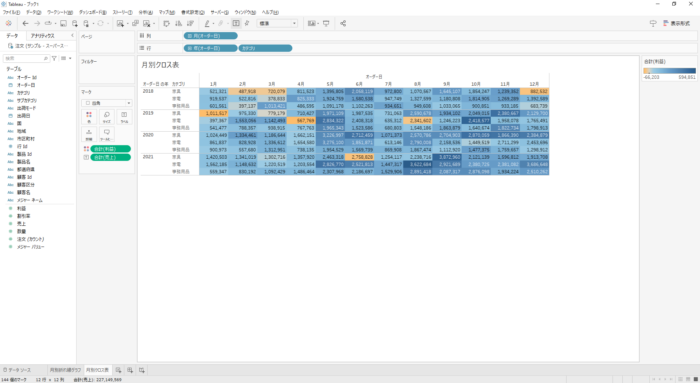The width and height of the screenshot is (700, 383).
Task: Switch to the アナリティクス tab
Action: pyautogui.click(x=42, y=36)
